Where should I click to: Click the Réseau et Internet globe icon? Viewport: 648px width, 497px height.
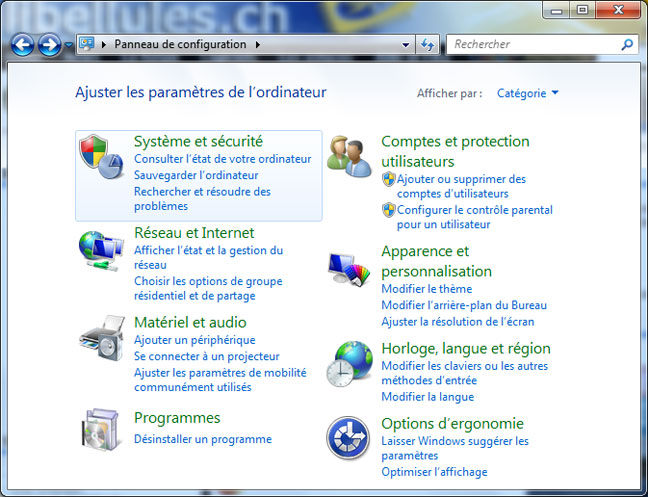[x=101, y=250]
